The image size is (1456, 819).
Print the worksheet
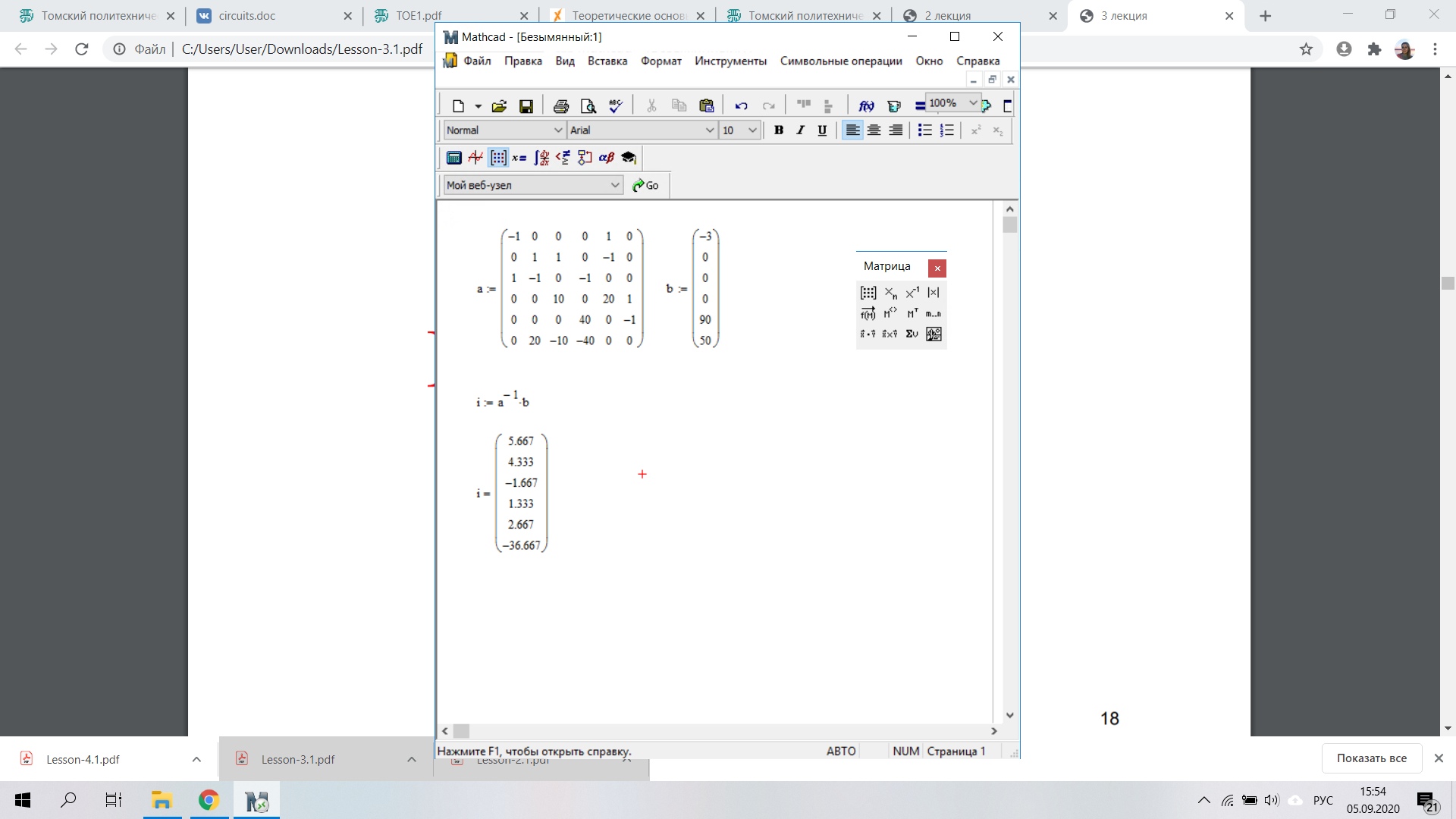click(561, 106)
